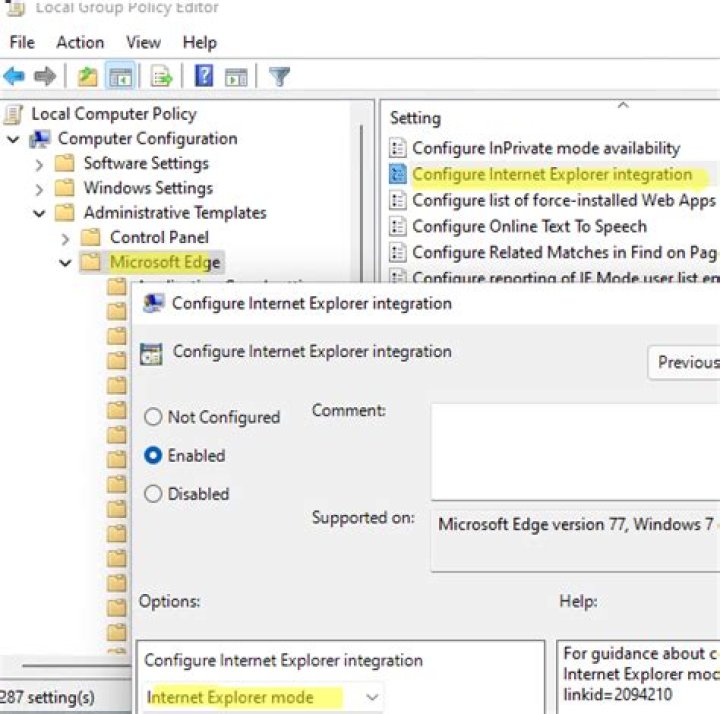Expand the Windows Settings tree node
Image resolution: width=720 pixels, height=714 pixels.
[x=39, y=188]
